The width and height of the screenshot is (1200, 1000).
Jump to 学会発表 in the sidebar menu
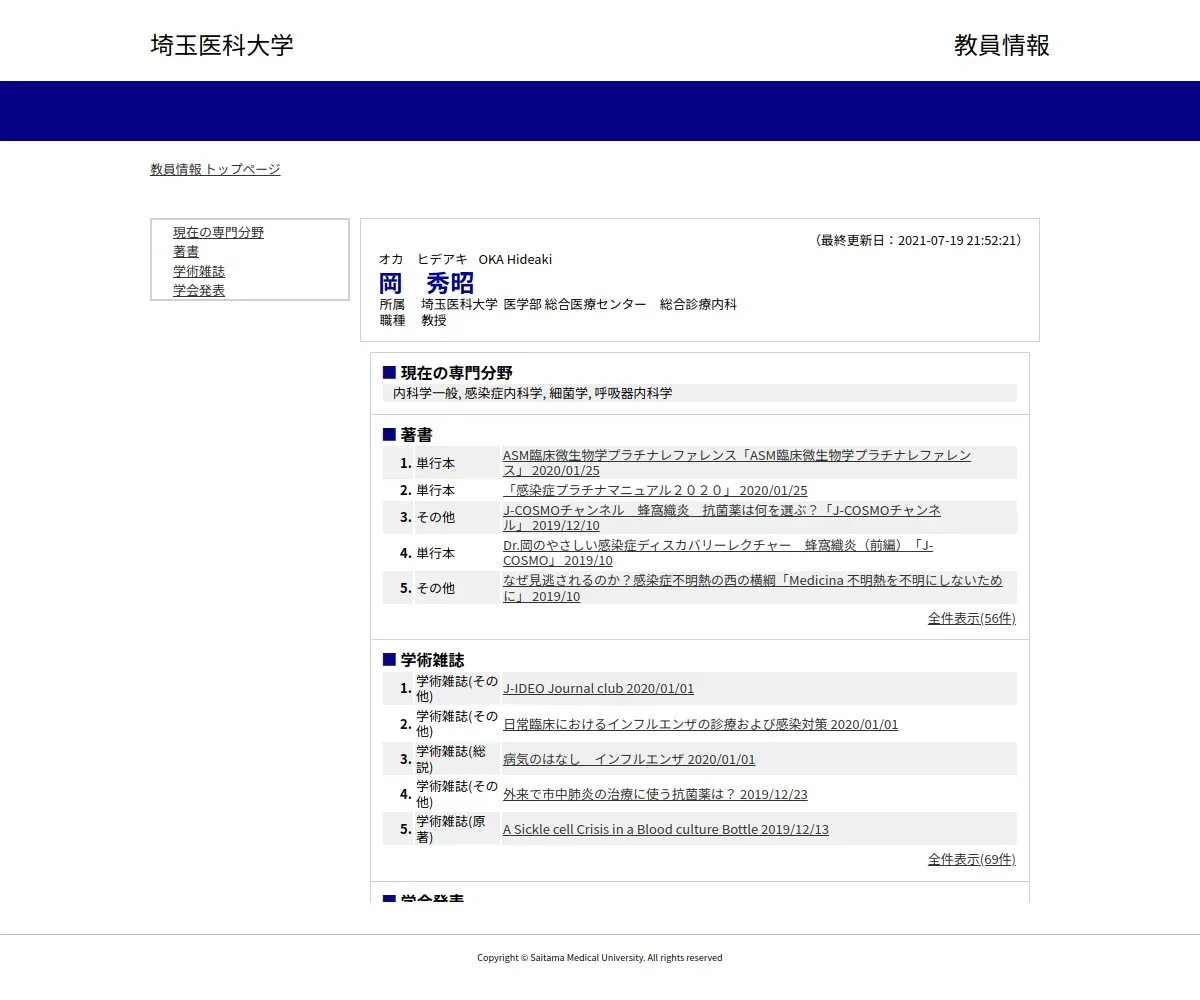tap(199, 290)
